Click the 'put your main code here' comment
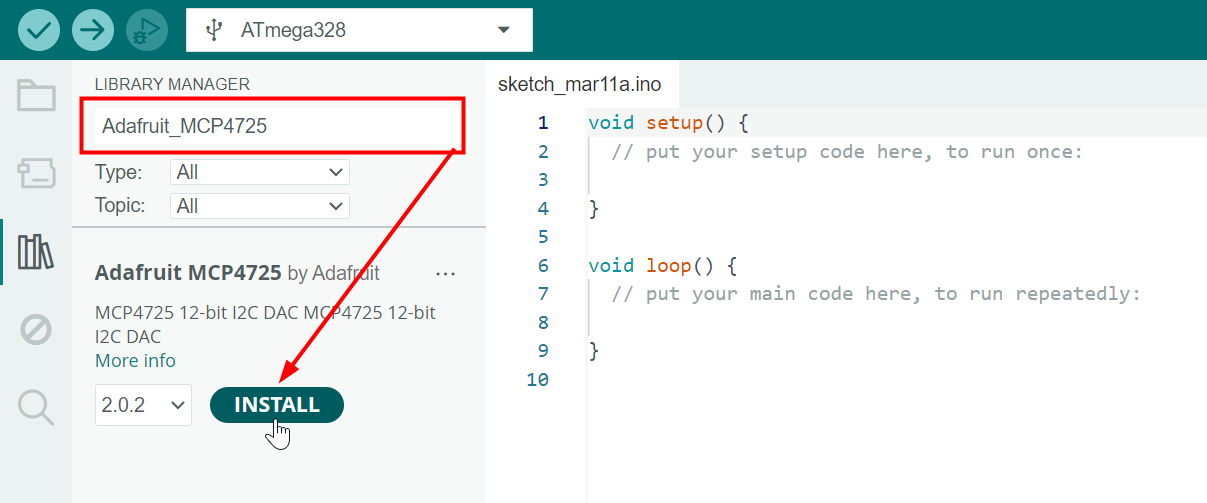 876,294
